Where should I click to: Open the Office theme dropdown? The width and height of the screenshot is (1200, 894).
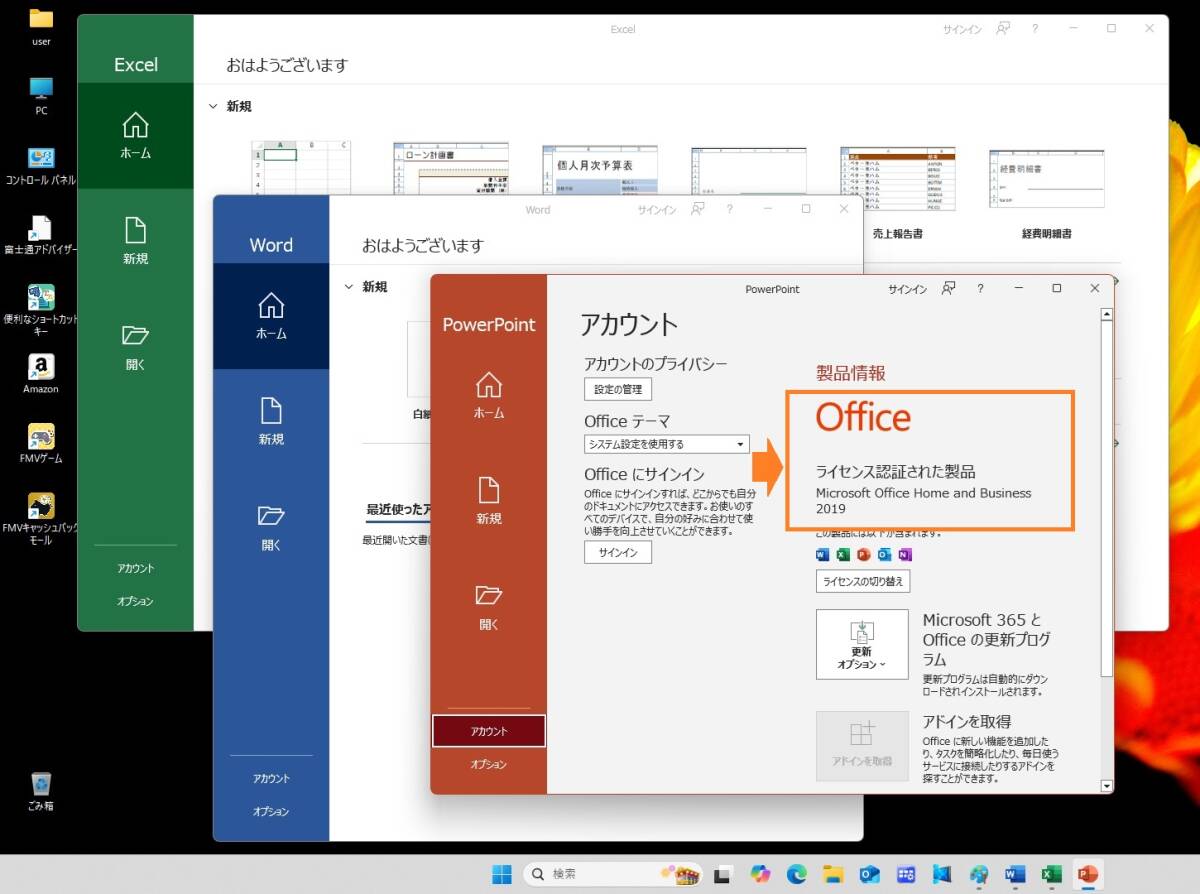[667, 444]
